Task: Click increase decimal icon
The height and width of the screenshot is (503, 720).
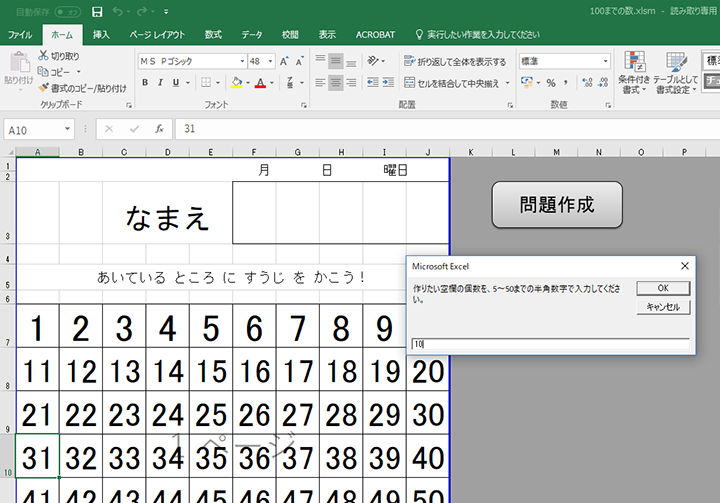Action: coord(587,83)
